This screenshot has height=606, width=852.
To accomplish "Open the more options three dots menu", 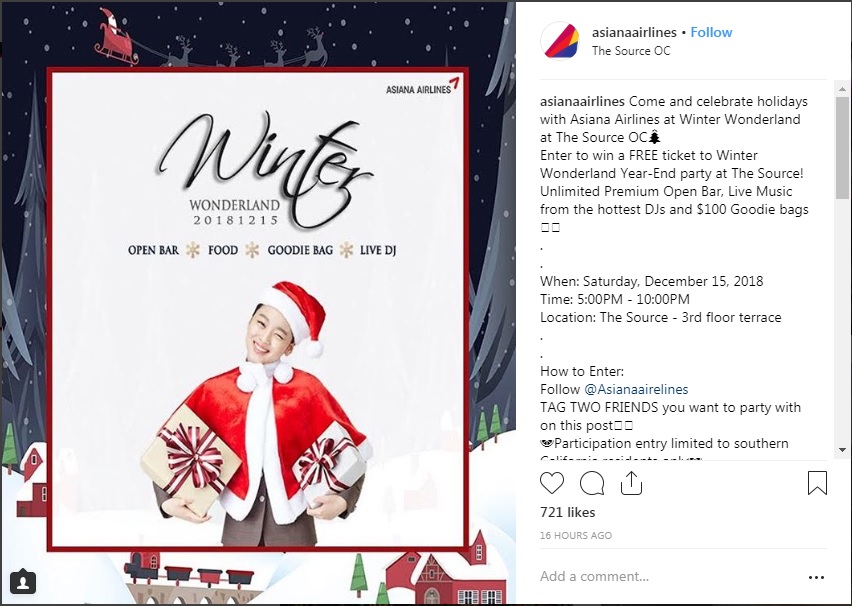I will pos(816,577).
